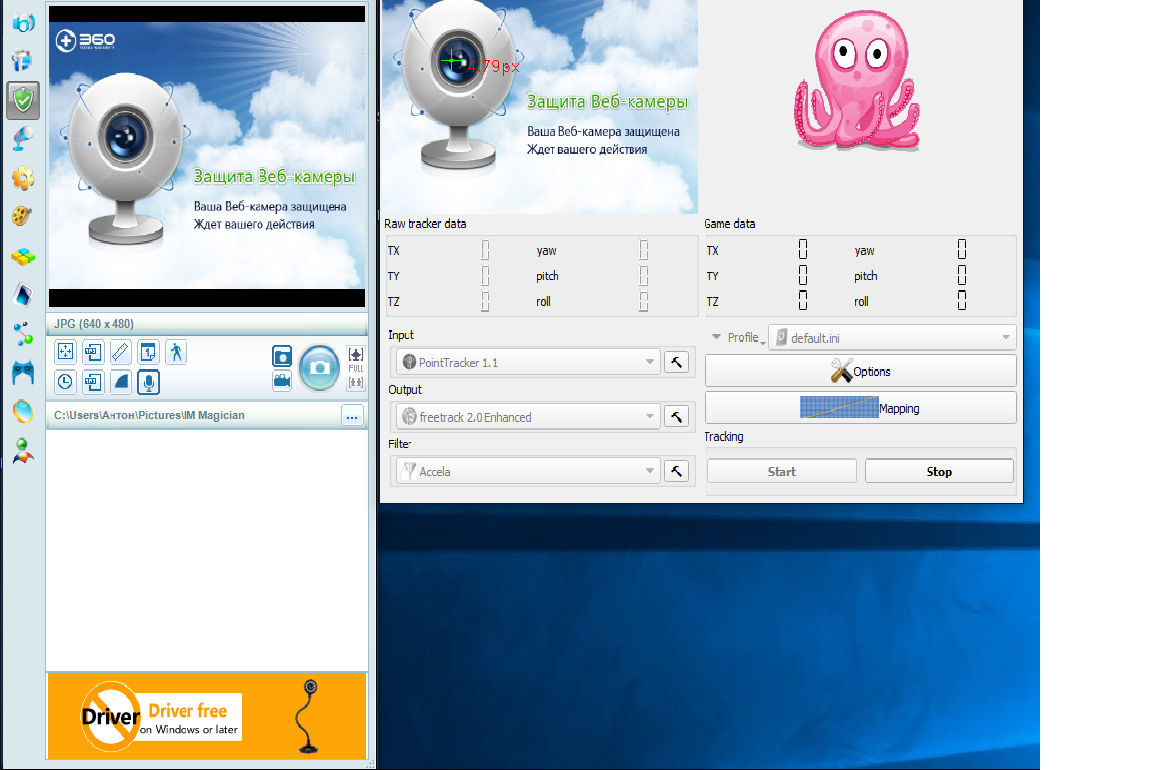This screenshot has height=770, width=1152.
Task: Open the Accela Filter dropdown
Action: pos(528,471)
